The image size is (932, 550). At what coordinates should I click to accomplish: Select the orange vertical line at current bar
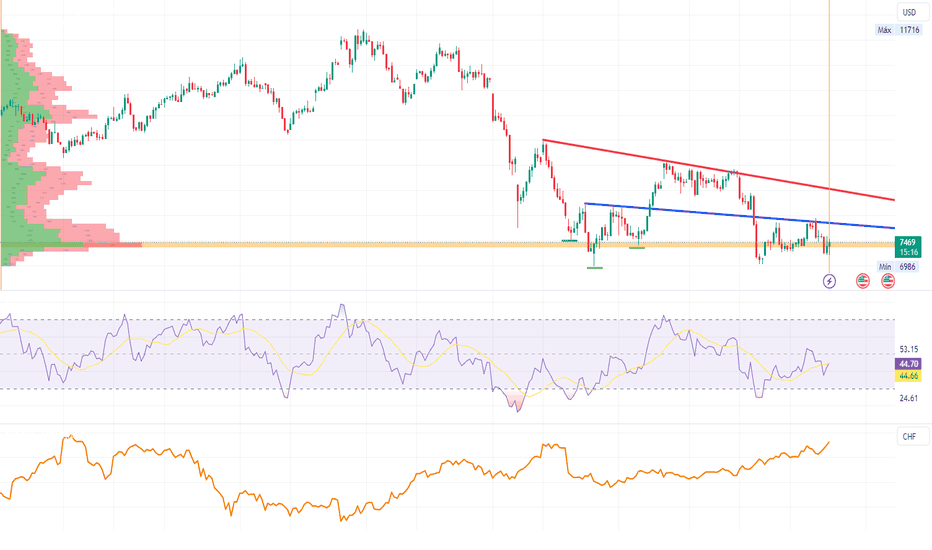(829, 100)
